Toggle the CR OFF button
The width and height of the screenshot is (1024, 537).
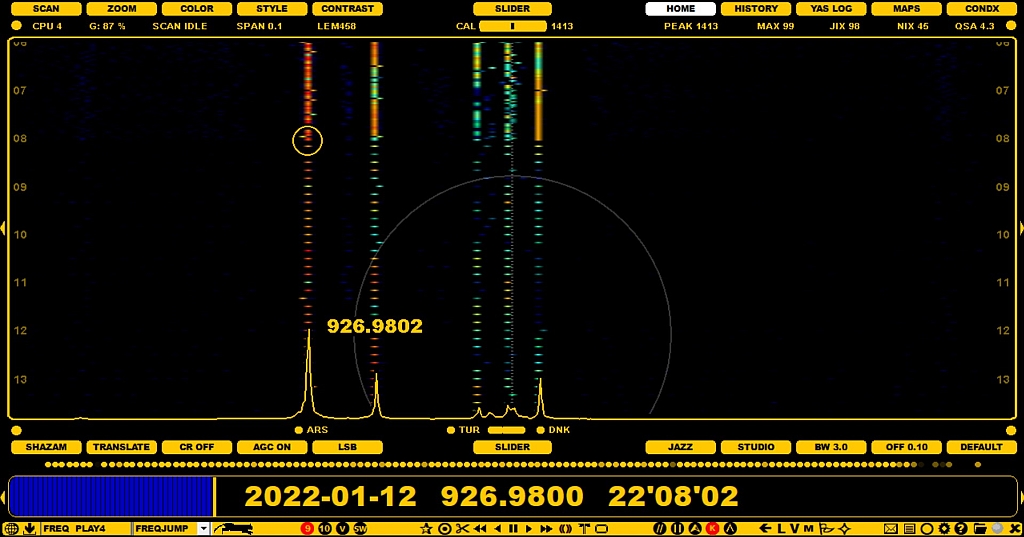[195, 447]
